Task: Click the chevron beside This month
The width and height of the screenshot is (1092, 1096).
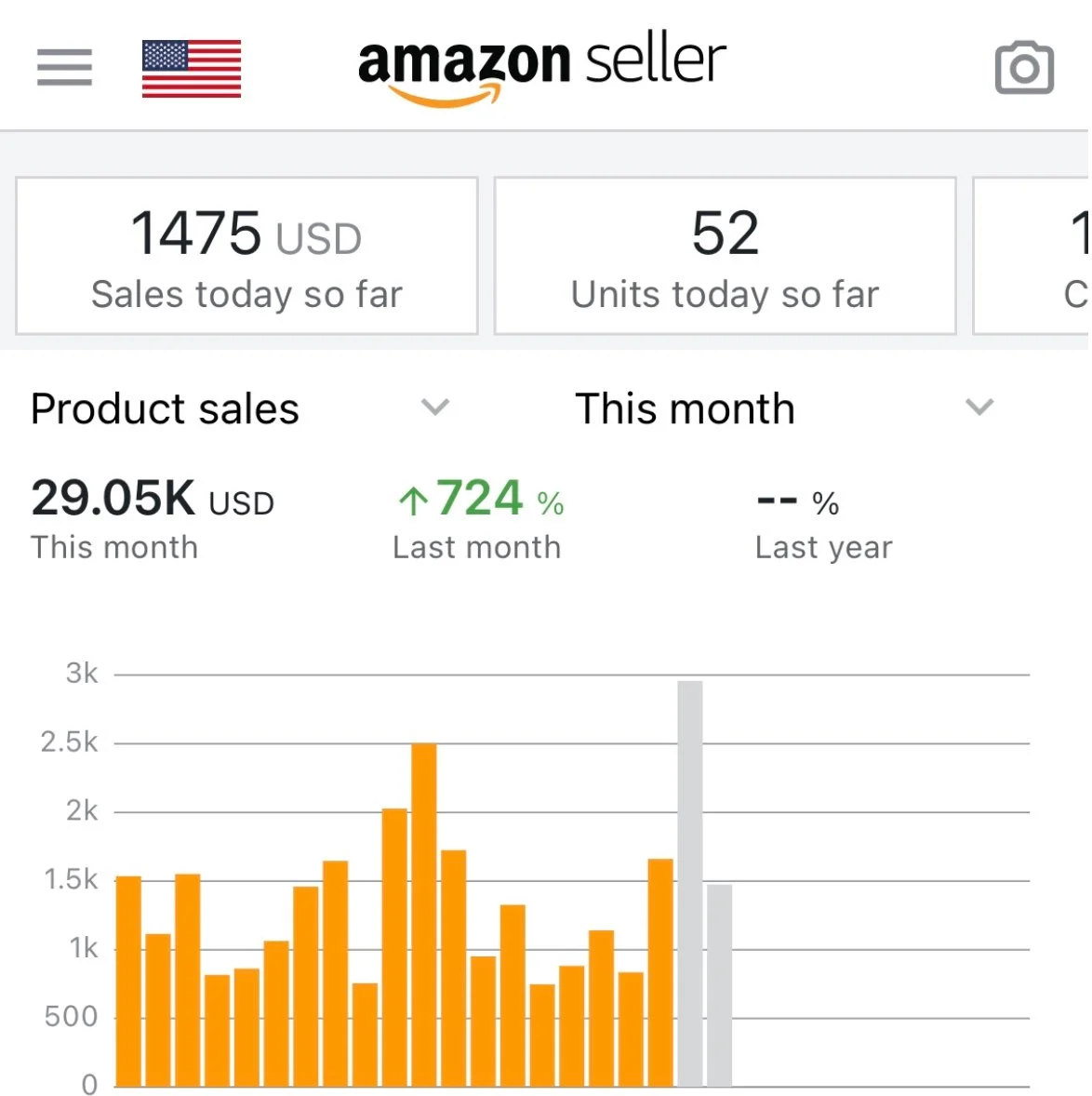Action: click(979, 407)
